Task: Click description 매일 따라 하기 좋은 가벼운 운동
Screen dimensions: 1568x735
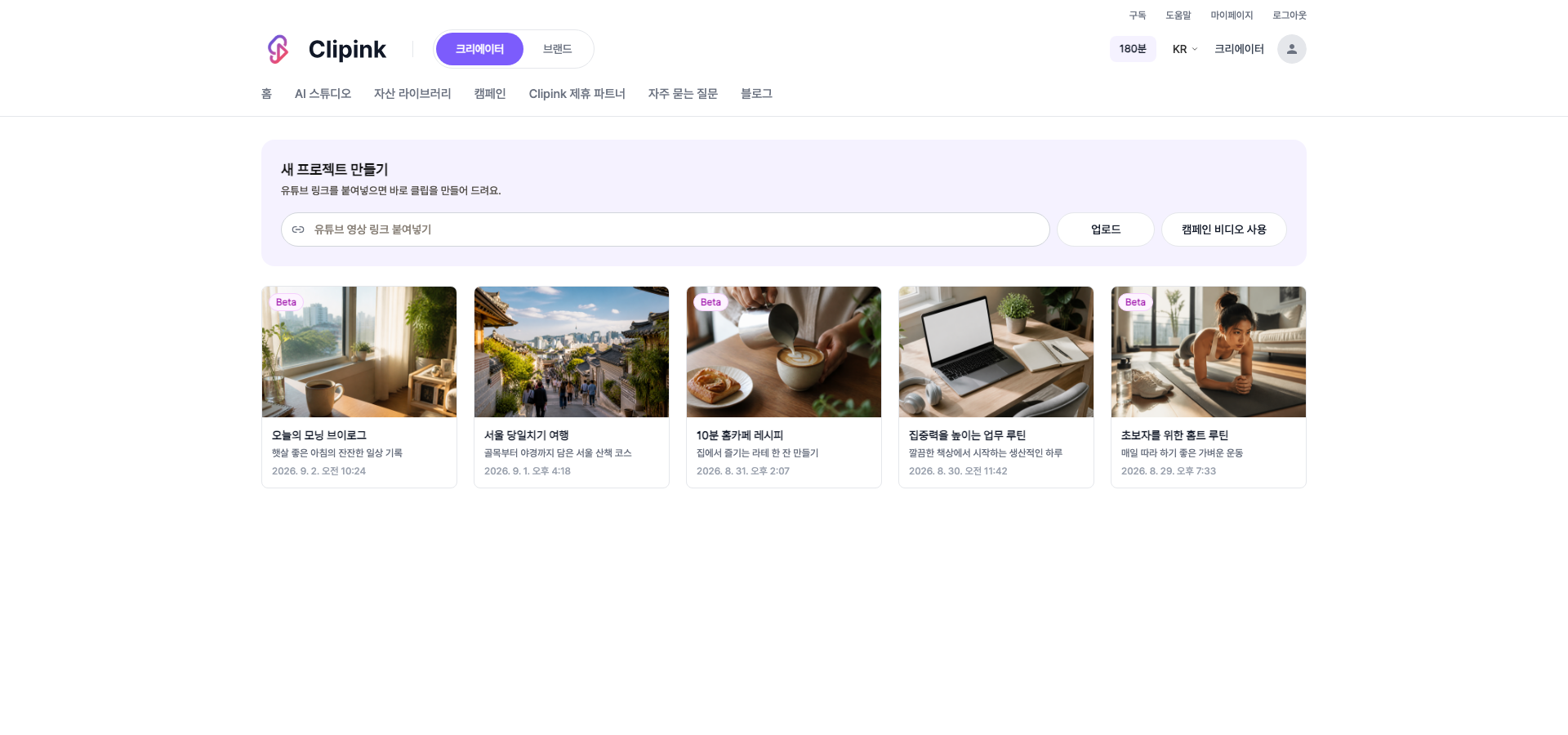Action: pyautogui.click(x=1182, y=453)
